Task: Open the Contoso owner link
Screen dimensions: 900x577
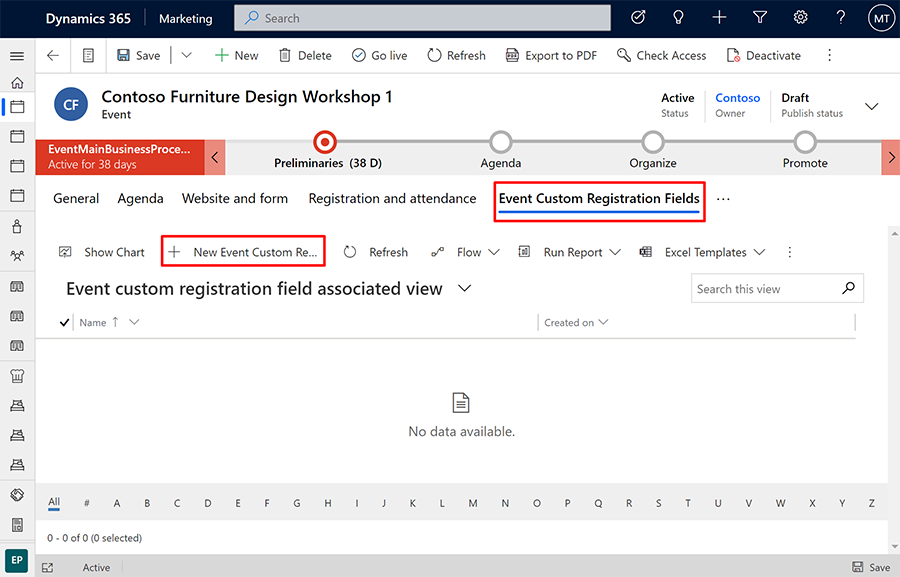Action: pyautogui.click(x=737, y=98)
